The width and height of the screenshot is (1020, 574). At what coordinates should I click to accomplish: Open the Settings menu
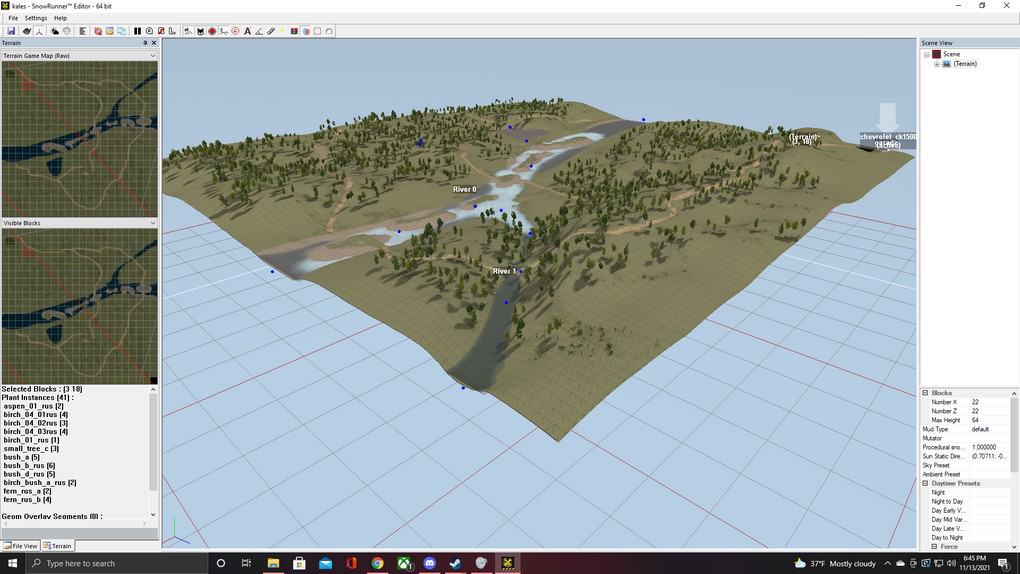[x=36, y=18]
